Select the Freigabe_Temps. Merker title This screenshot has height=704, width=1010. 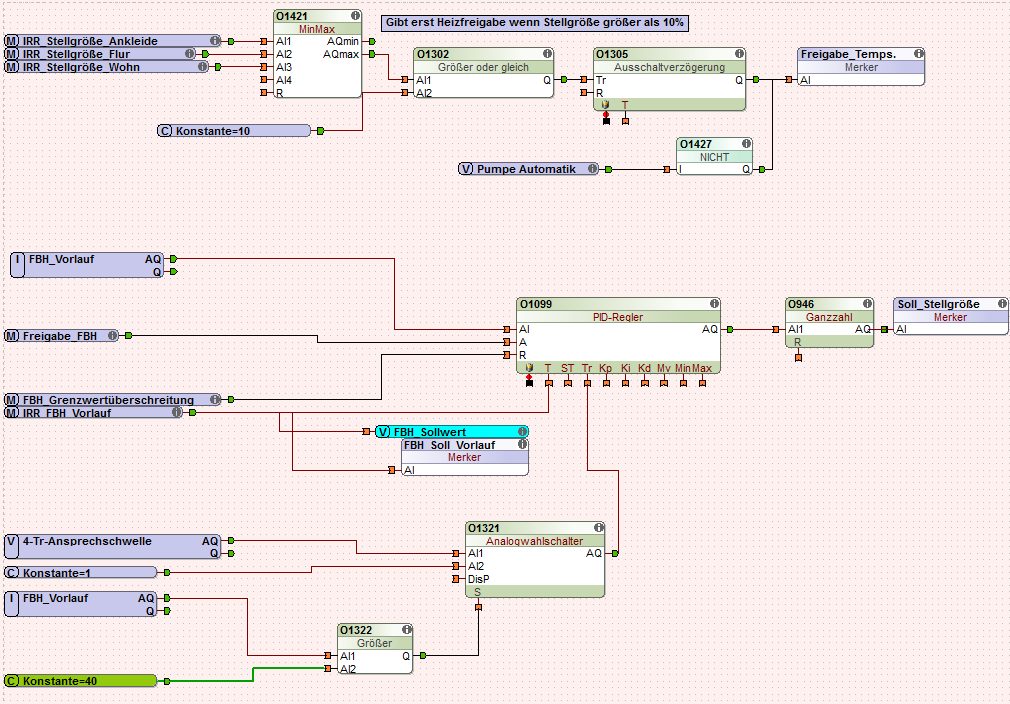pos(848,54)
